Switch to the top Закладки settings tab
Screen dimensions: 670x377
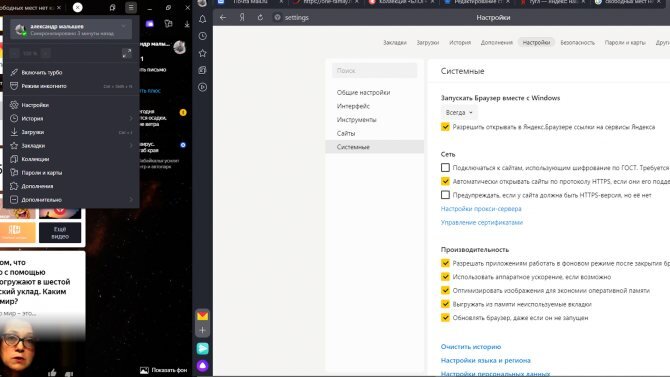pos(395,42)
